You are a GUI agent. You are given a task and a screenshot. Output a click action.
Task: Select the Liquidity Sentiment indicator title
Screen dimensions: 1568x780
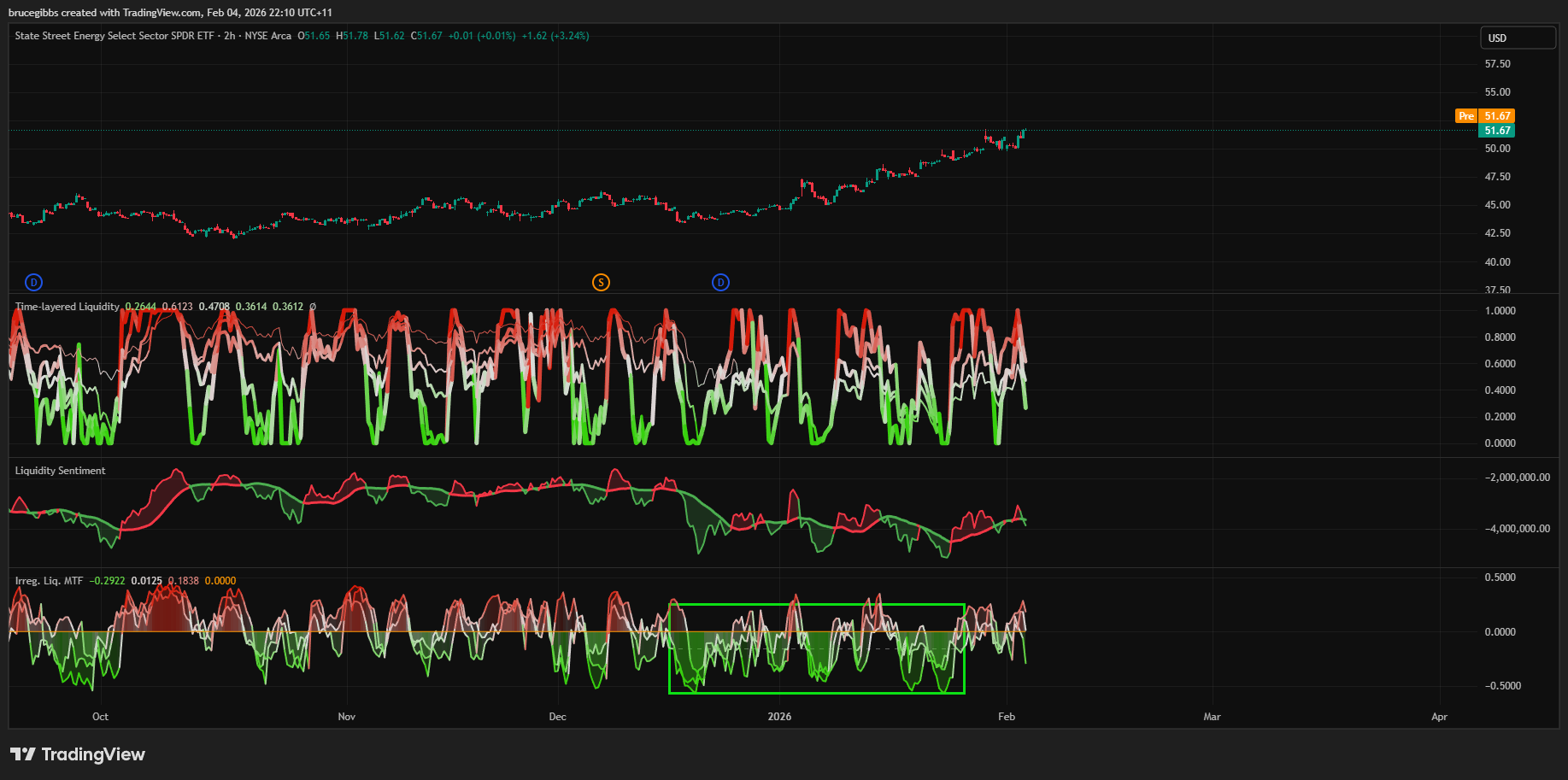click(60, 471)
